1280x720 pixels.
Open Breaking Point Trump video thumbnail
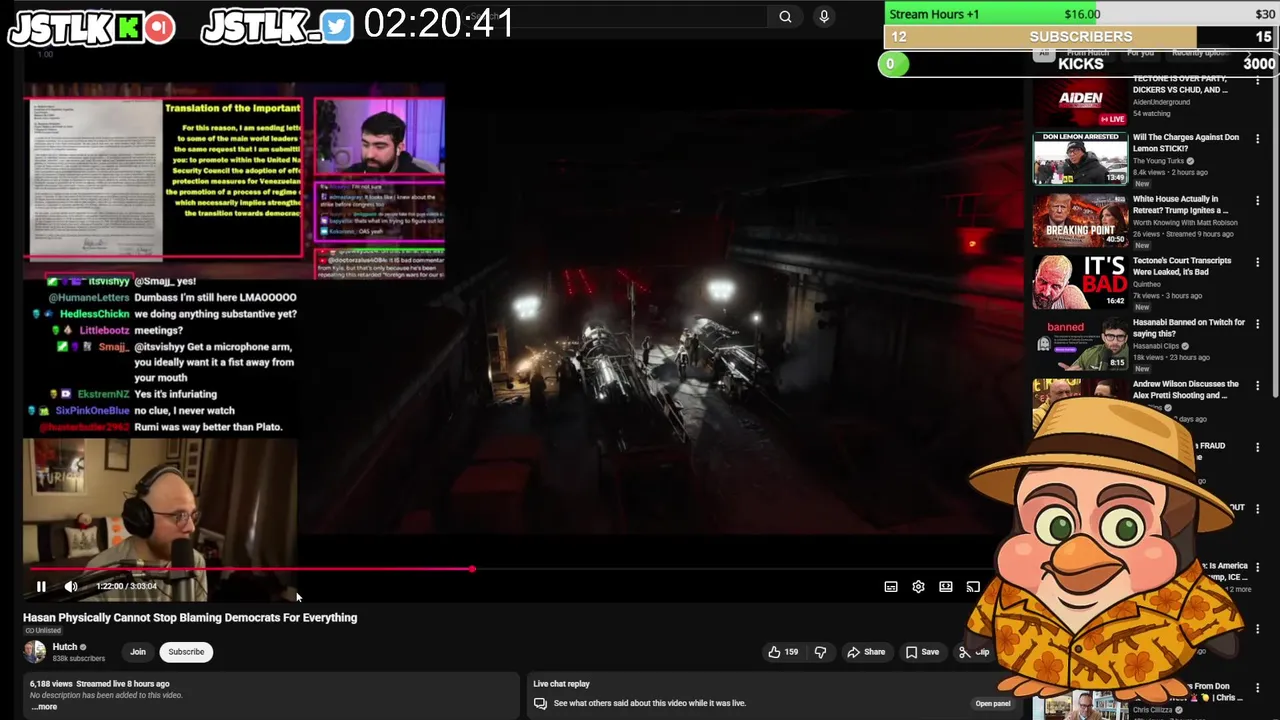pos(1080,220)
